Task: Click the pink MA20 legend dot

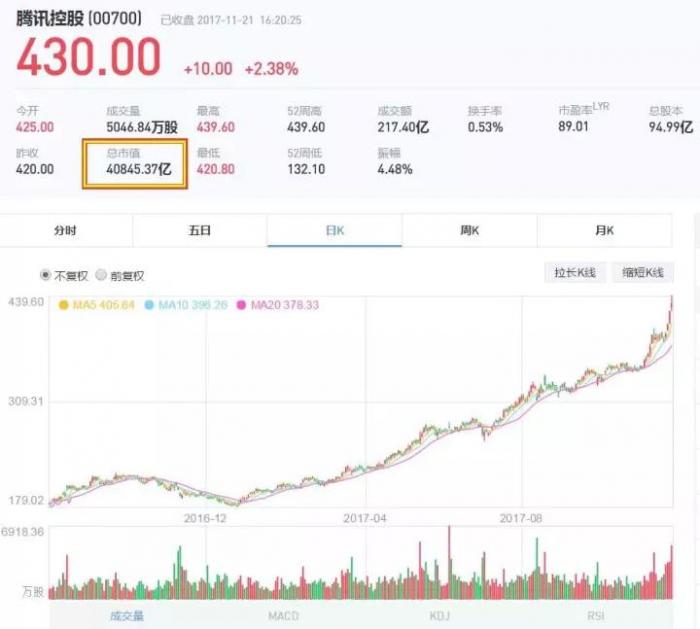Action: pos(241,305)
